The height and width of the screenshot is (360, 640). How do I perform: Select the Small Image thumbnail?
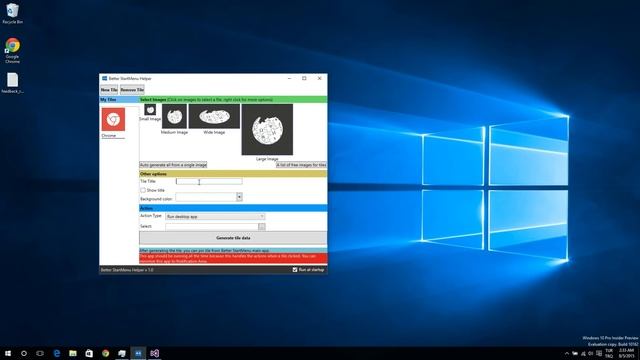click(150, 110)
